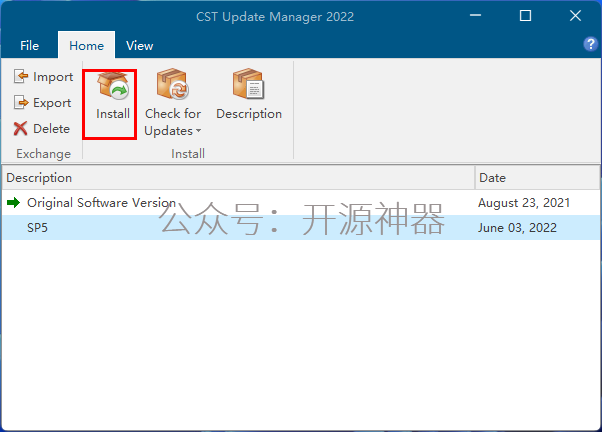Minimize the CST Update Manager window

(475, 16)
